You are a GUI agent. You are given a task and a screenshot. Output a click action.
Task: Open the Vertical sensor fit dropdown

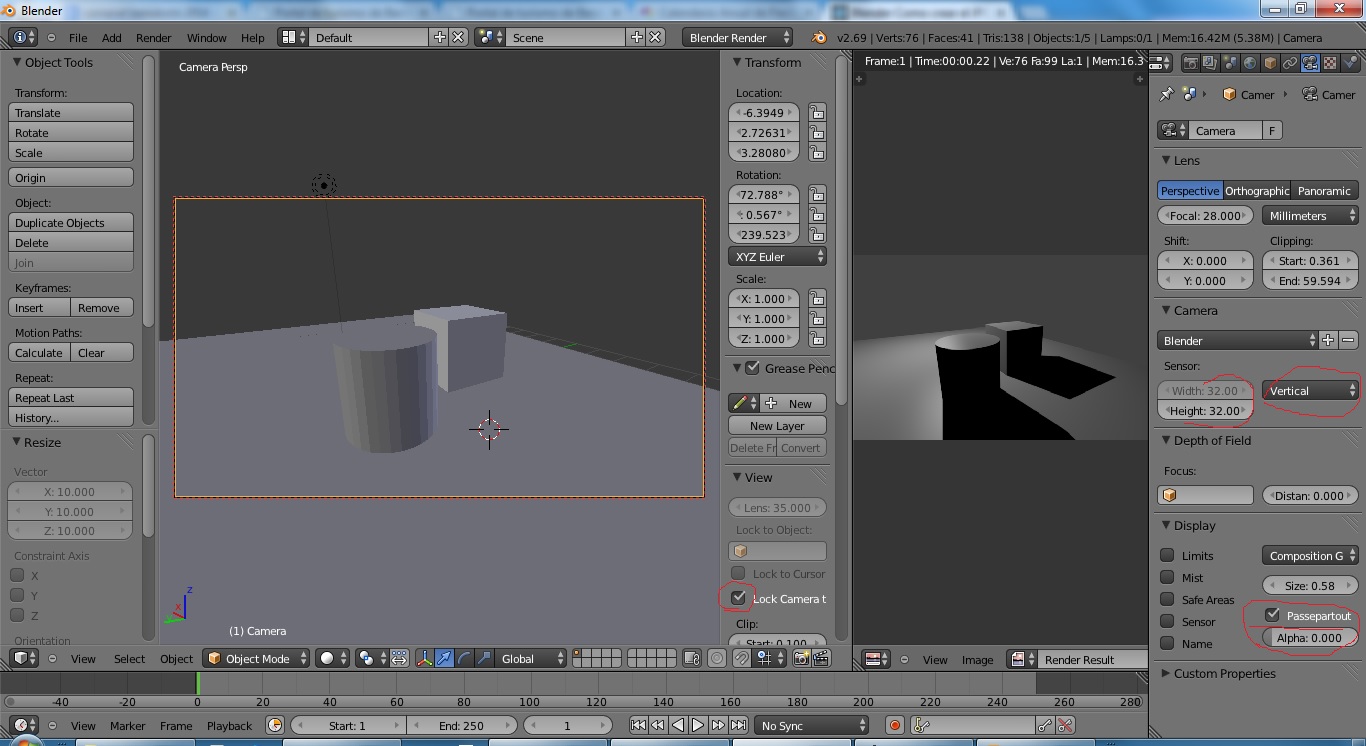pos(1310,390)
